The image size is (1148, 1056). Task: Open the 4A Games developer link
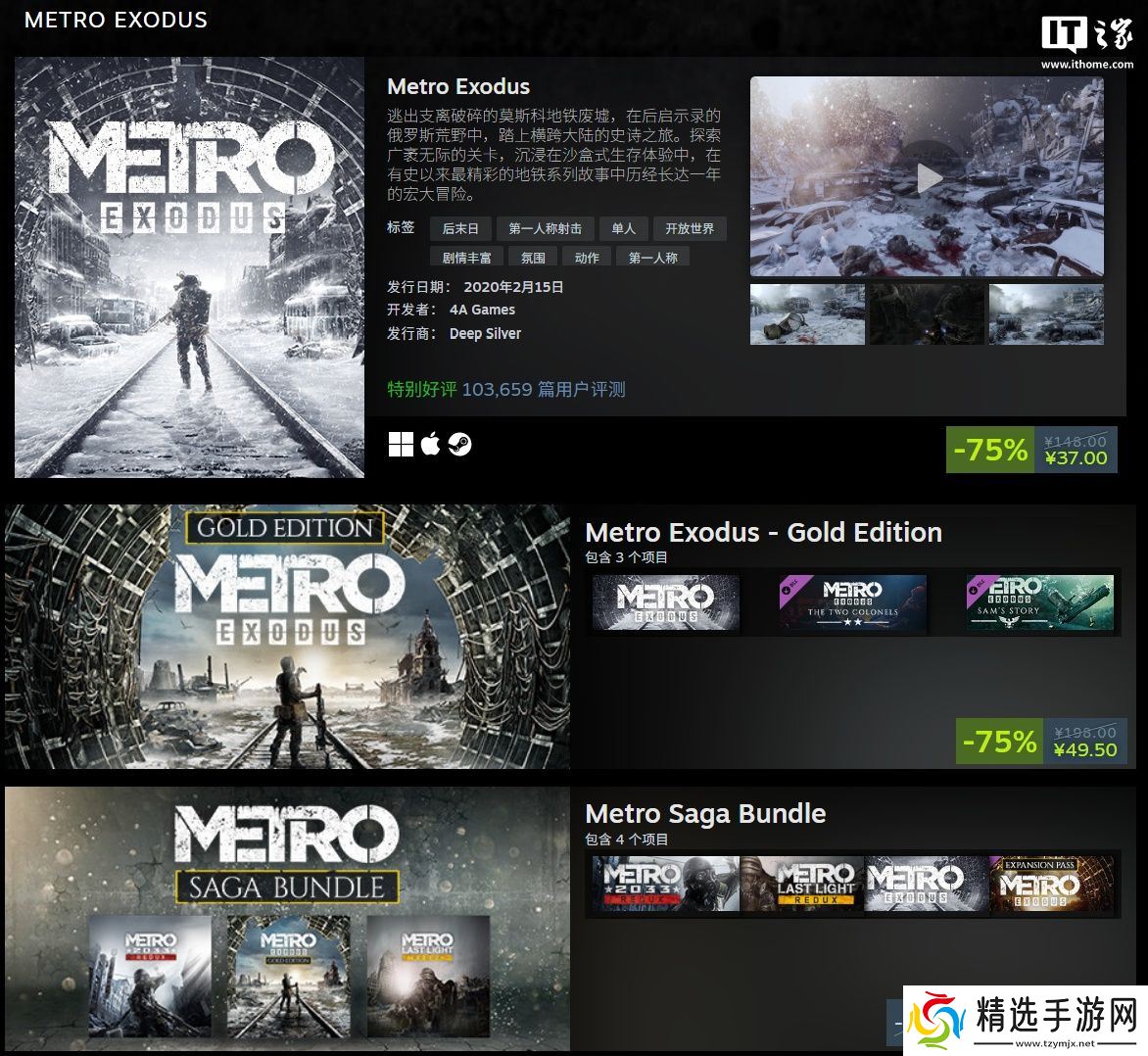(x=482, y=310)
